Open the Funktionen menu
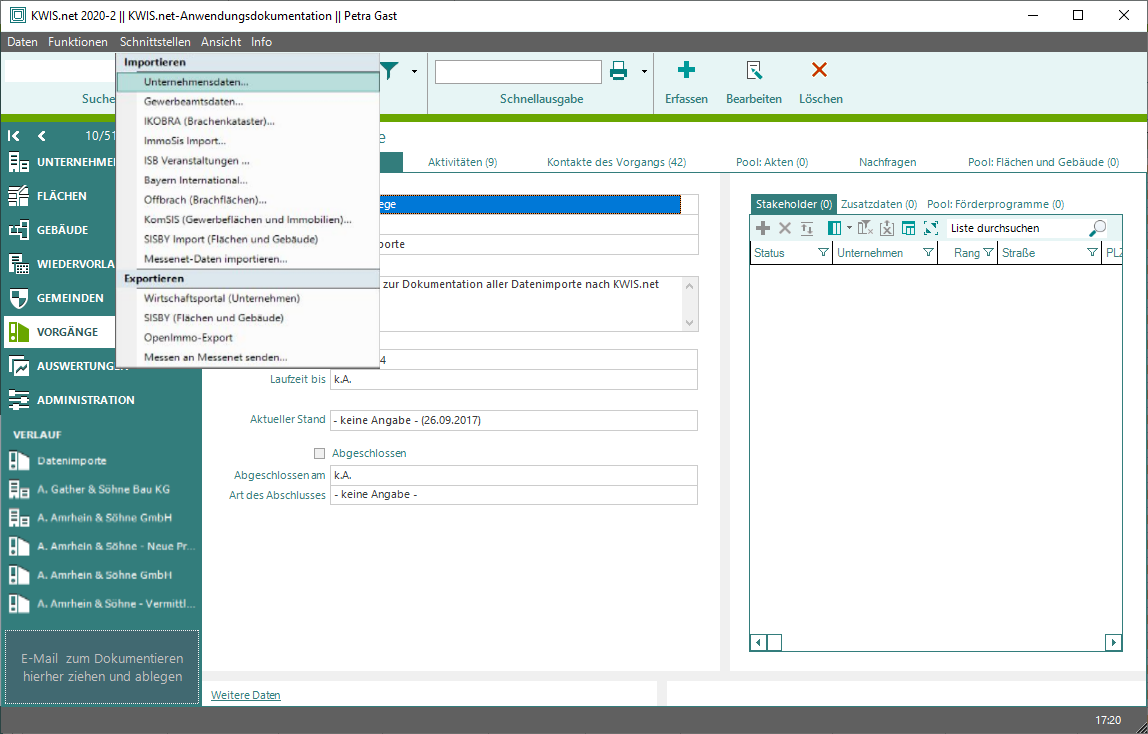This screenshot has width=1148, height=734. click(78, 42)
